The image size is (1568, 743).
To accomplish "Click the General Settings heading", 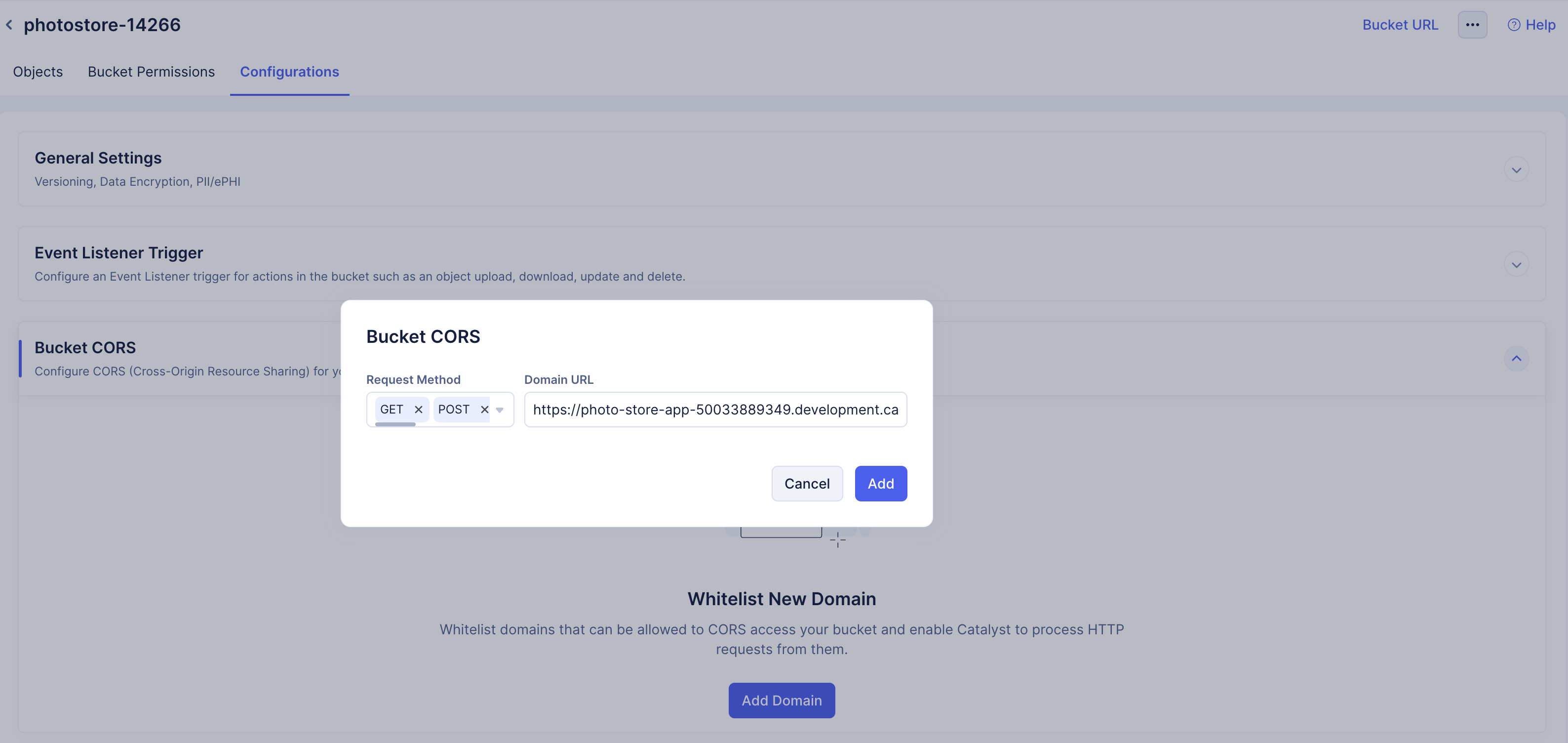I will [98, 159].
